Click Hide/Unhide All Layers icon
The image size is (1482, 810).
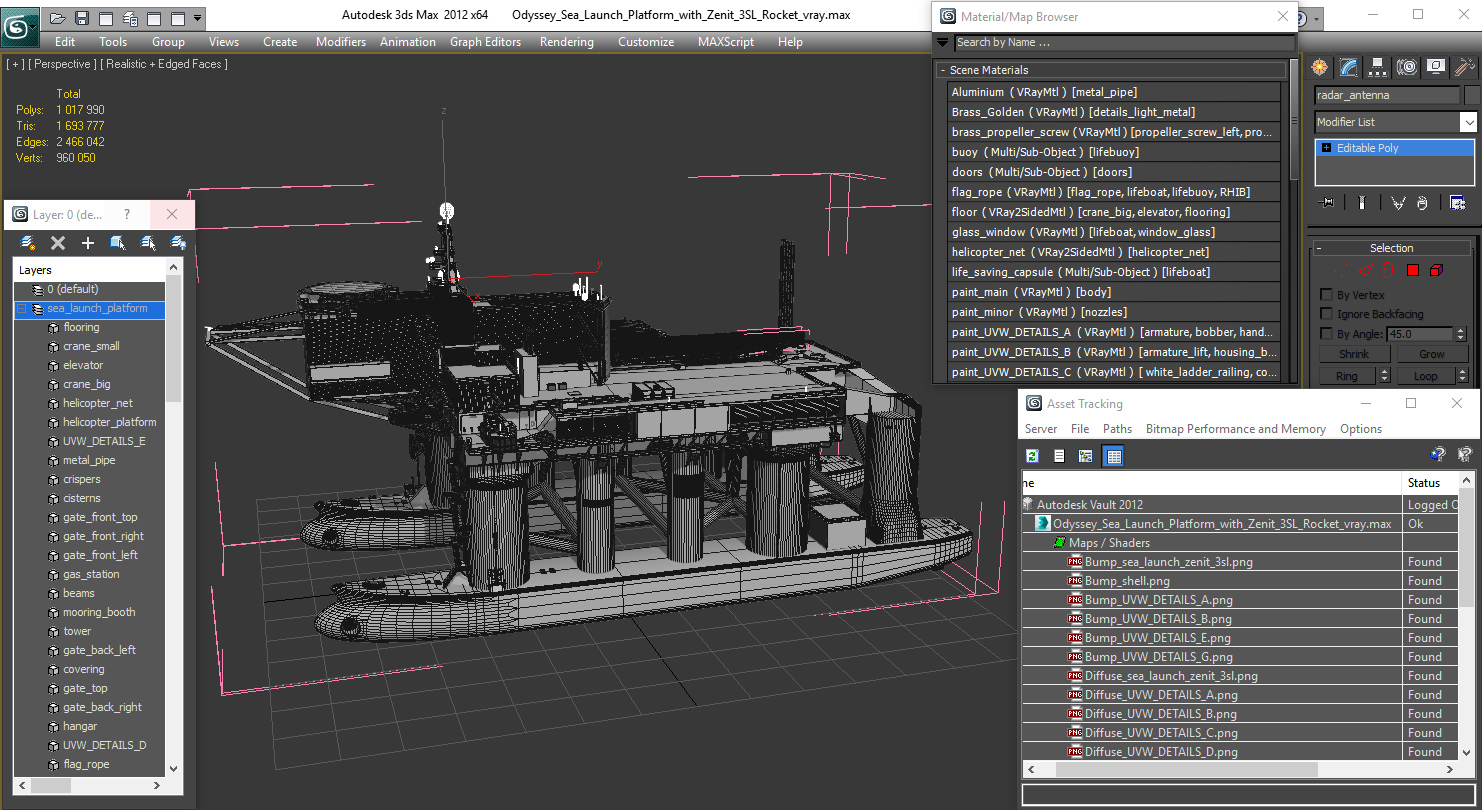[178, 243]
